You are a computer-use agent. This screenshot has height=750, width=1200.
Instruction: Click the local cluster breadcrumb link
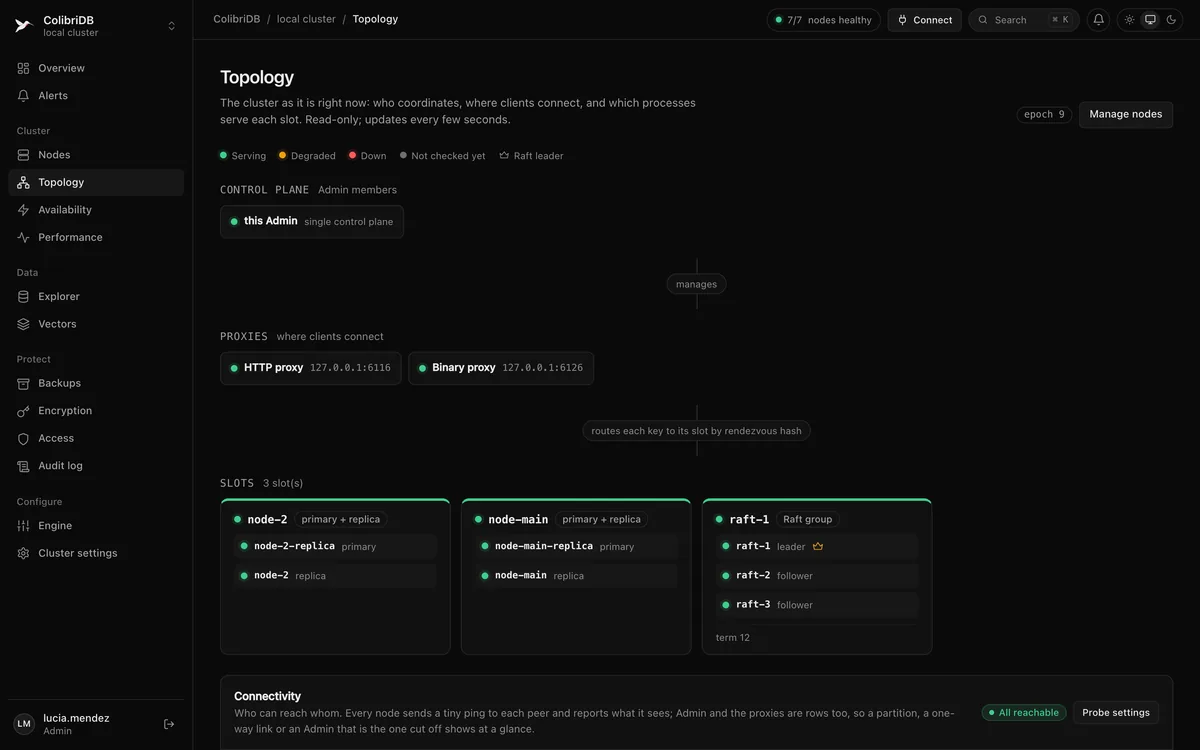click(306, 19)
